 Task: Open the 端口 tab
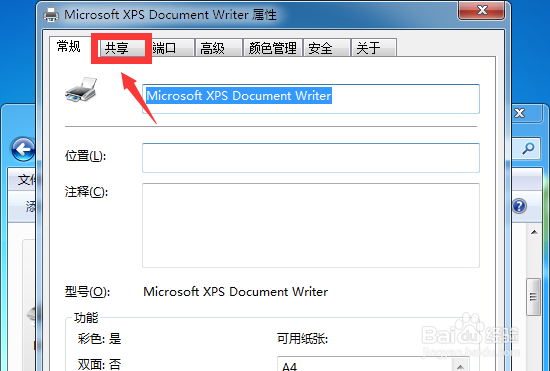tap(172, 48)
